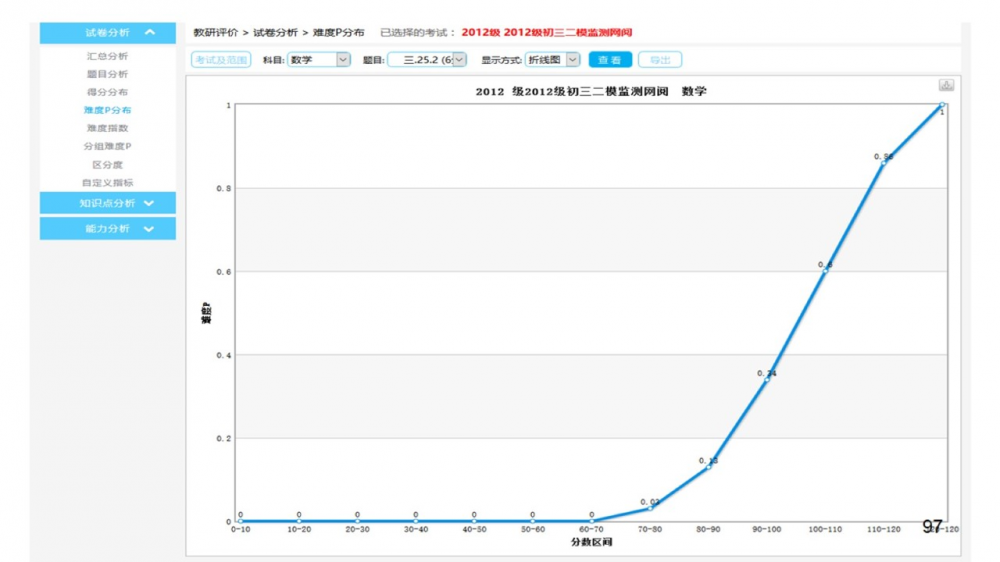Open 得分分布 in the sidebar

tap(107, 92)
